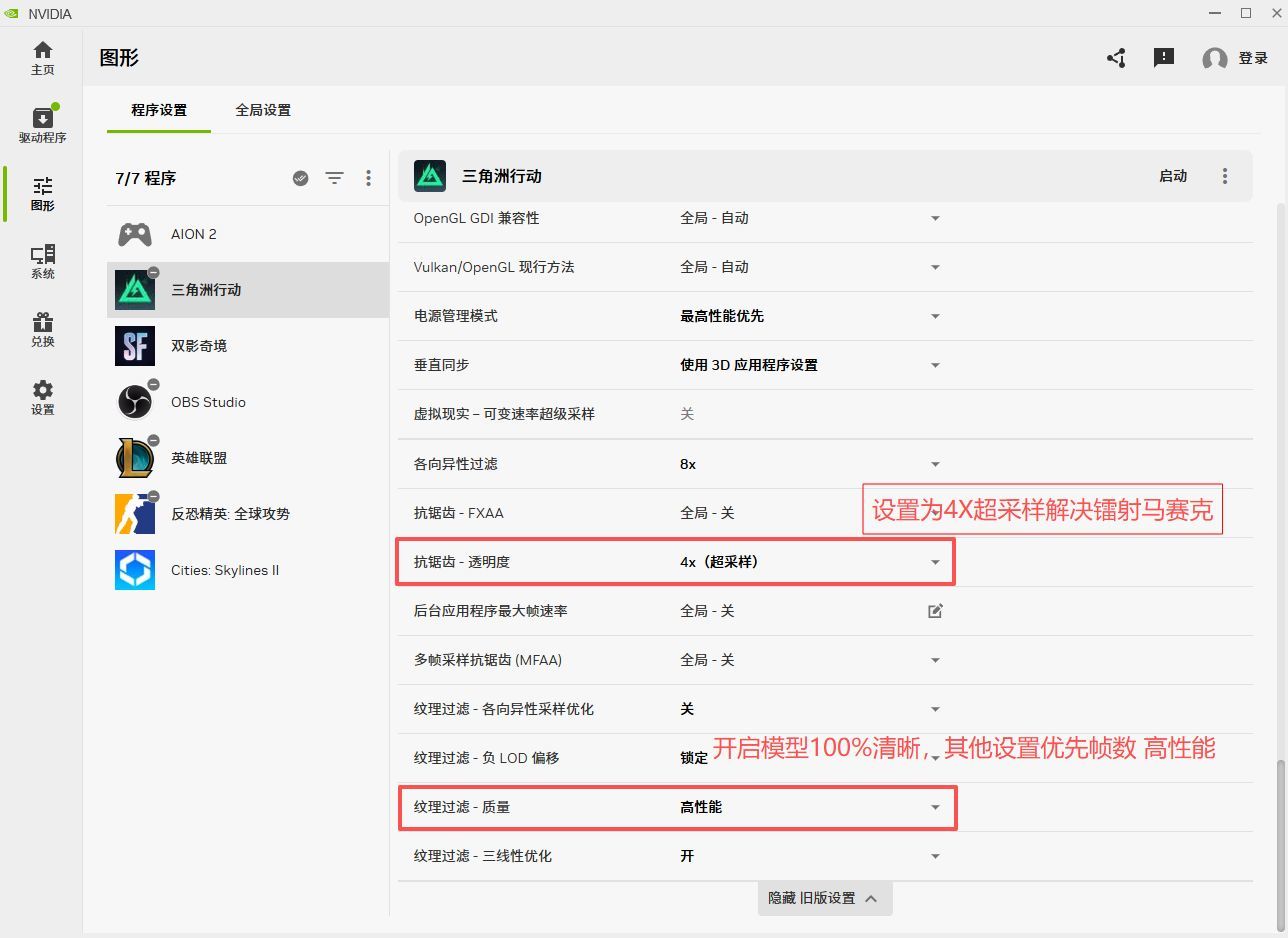Screen dimensions: 1288x938
Task: Click the 三角洲行动 logo in settings header
Action: coord(430,176)
